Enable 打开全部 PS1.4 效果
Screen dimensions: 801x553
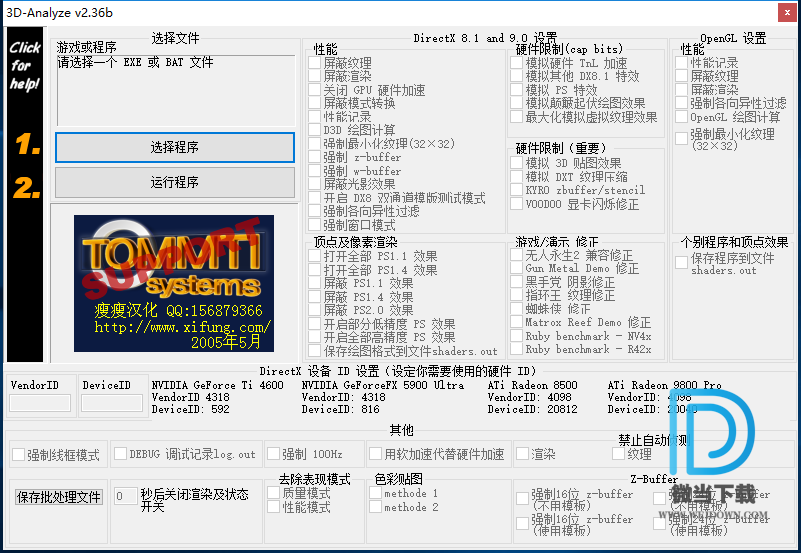coord(315,270)
